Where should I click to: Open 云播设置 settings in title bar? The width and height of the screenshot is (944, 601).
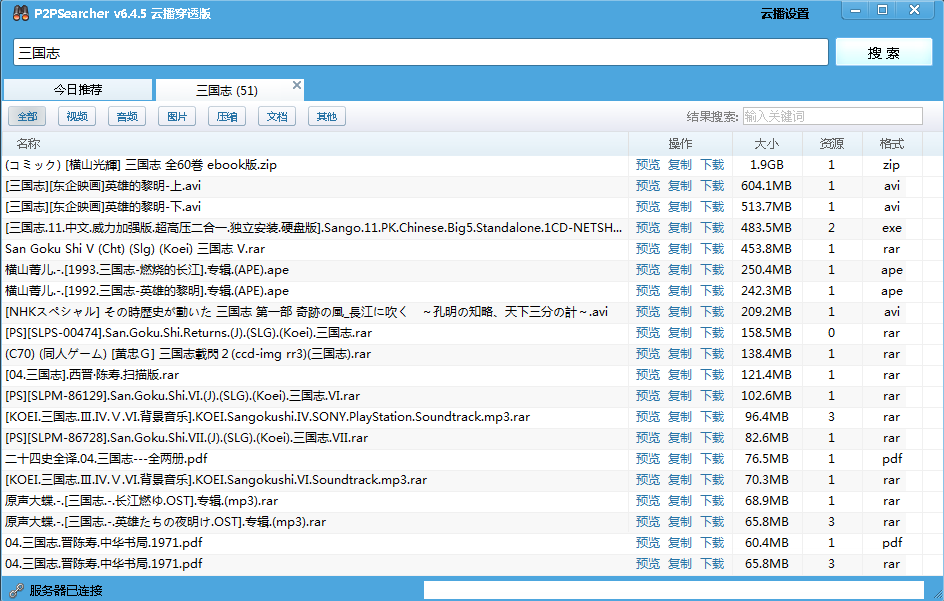pyautogui.click(x=785, y=14)
